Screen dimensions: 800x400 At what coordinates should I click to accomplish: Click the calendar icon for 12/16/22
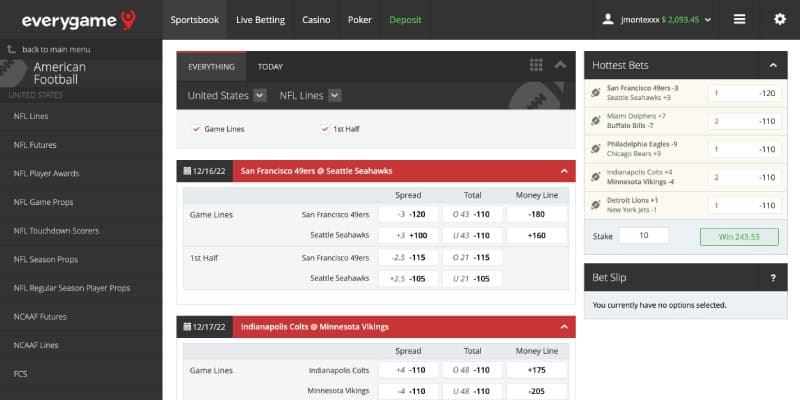point(187,171)
